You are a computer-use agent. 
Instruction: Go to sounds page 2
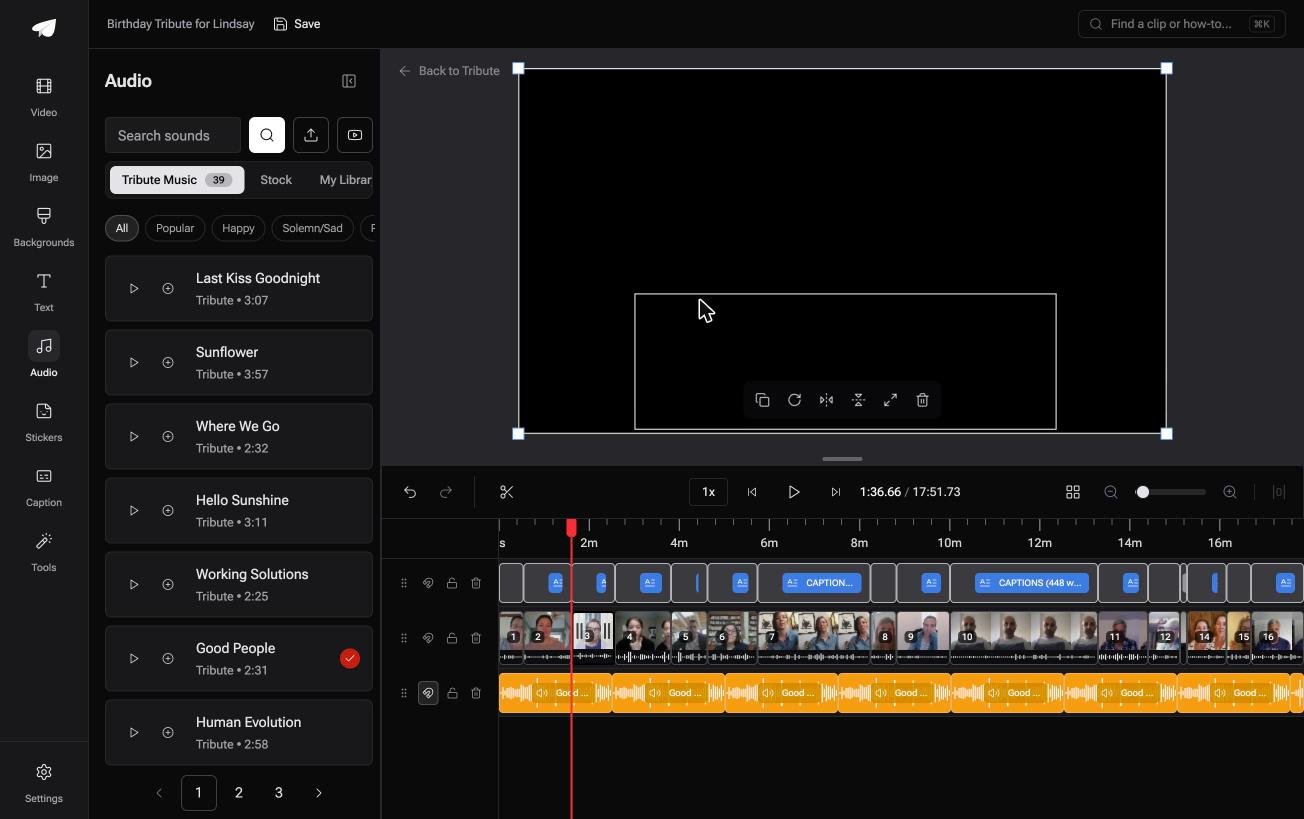(x=238, y=793)
